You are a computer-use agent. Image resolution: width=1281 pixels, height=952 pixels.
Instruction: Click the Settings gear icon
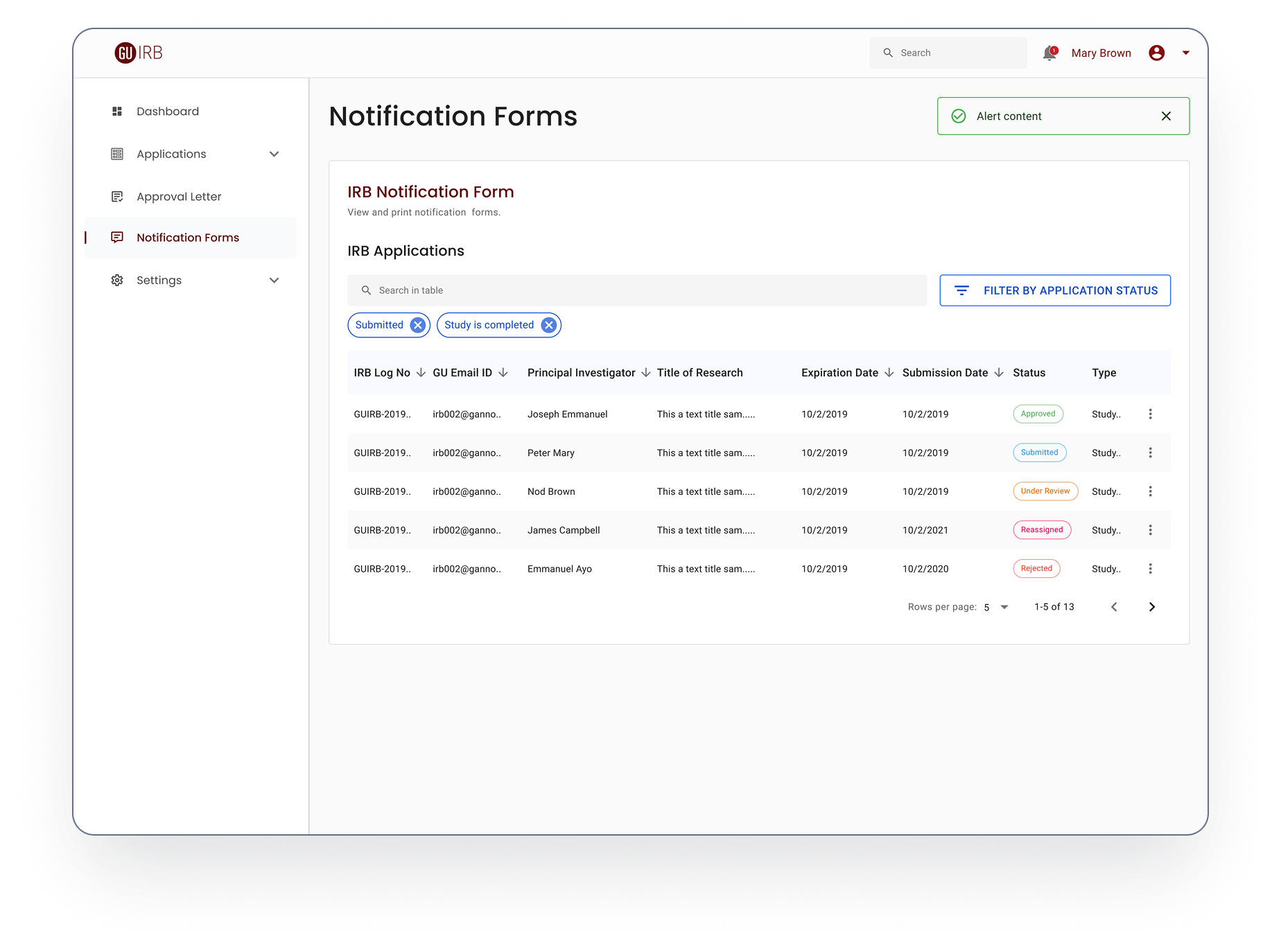(117, 280)
